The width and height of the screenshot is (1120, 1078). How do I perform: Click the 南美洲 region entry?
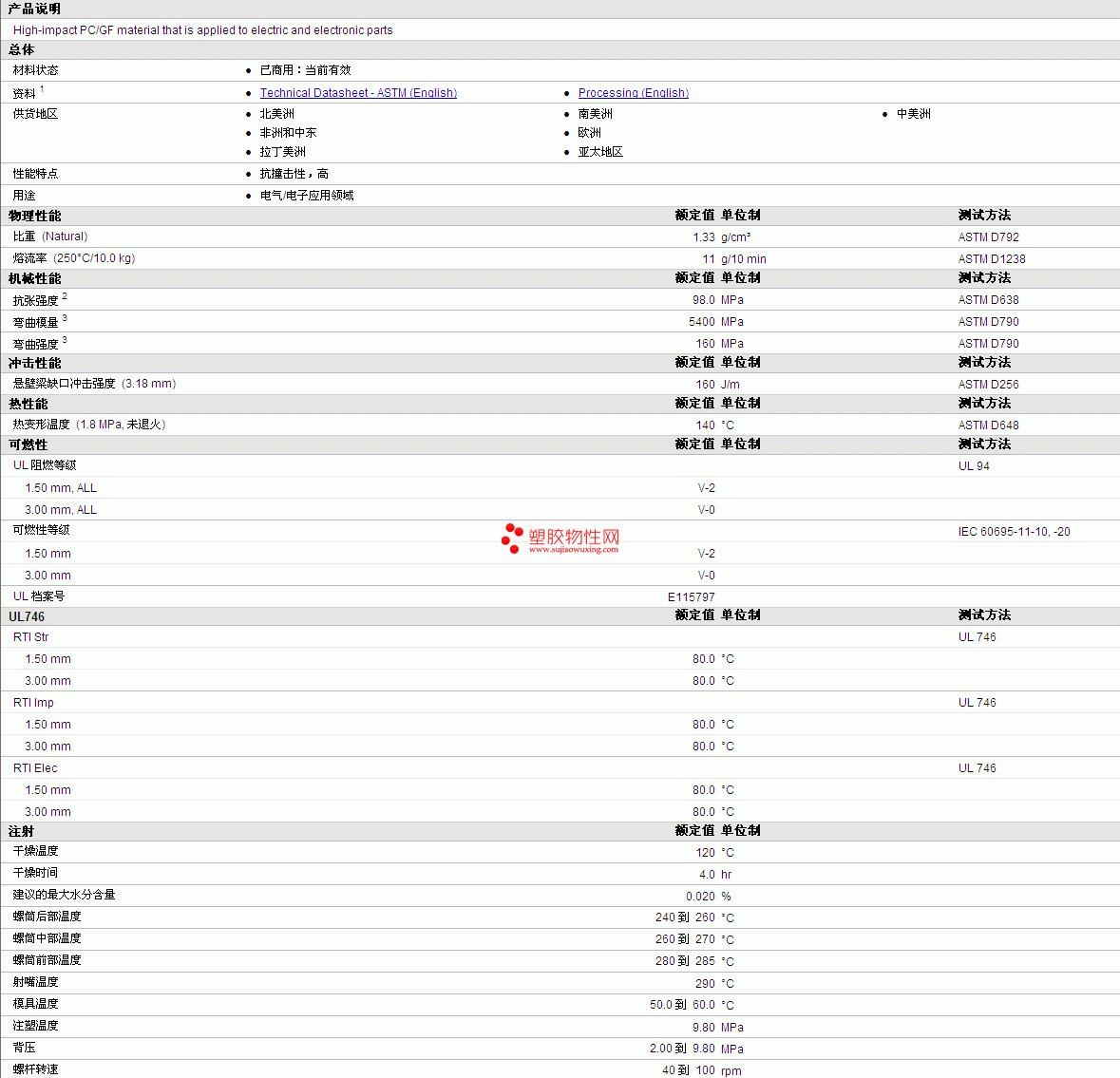click(x=595, y=114)
